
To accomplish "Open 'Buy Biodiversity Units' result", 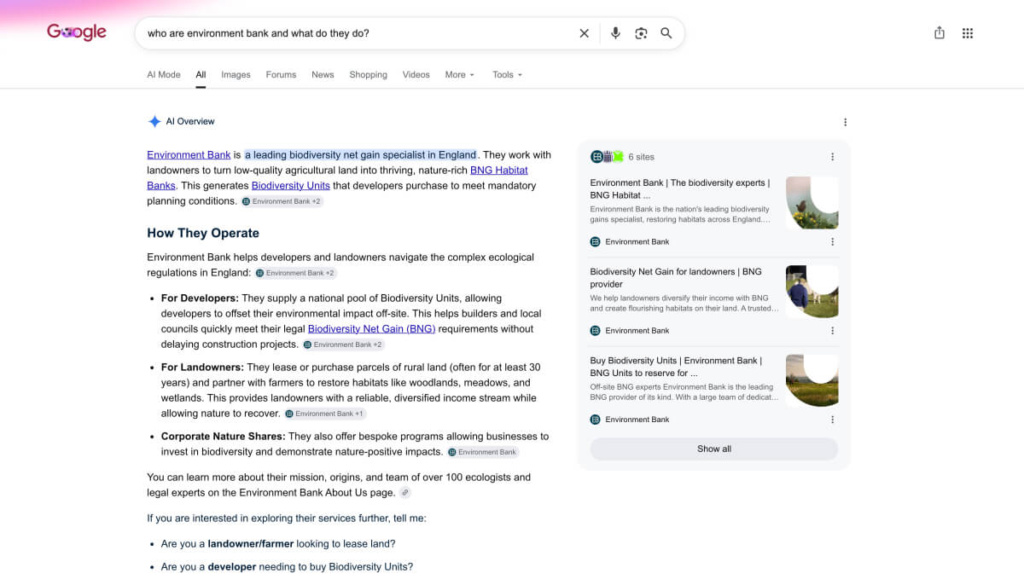I will (x=675, y=366).
